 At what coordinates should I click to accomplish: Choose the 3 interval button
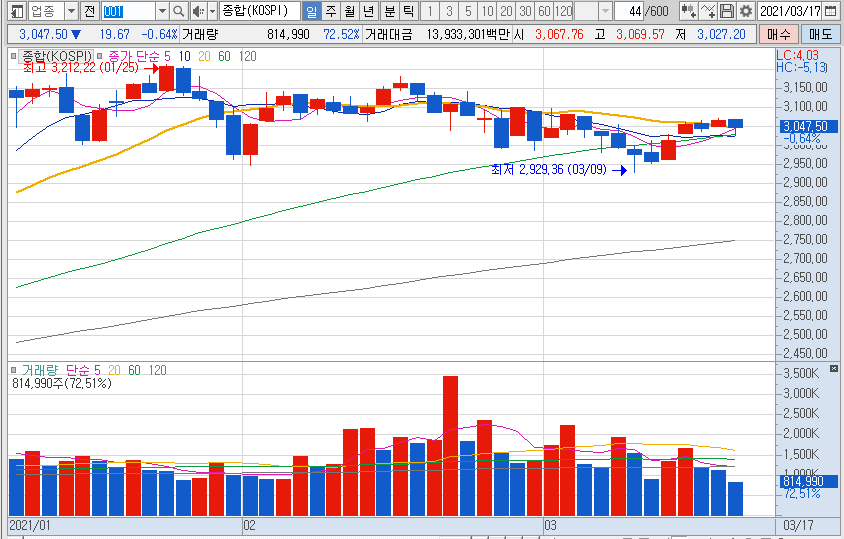click(x=449, y=10)
